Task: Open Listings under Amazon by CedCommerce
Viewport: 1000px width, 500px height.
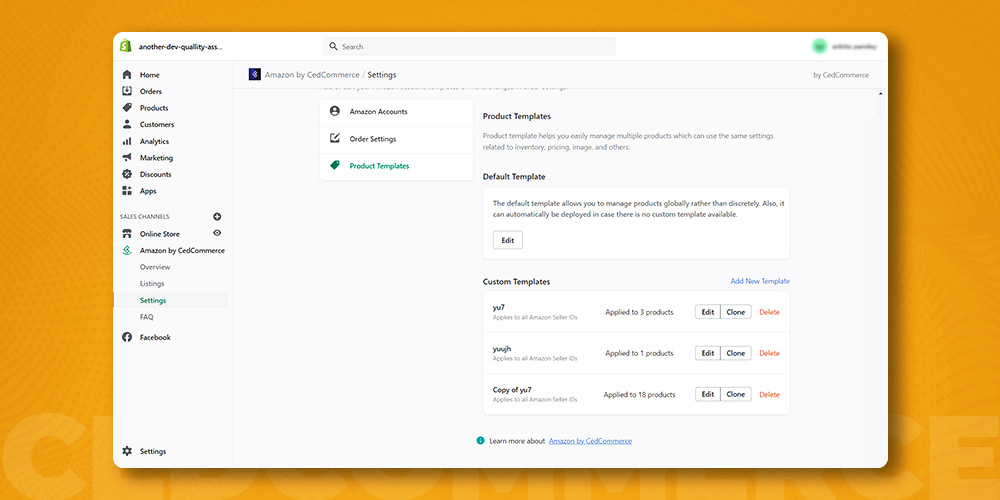Action: [x=152, y=284]
